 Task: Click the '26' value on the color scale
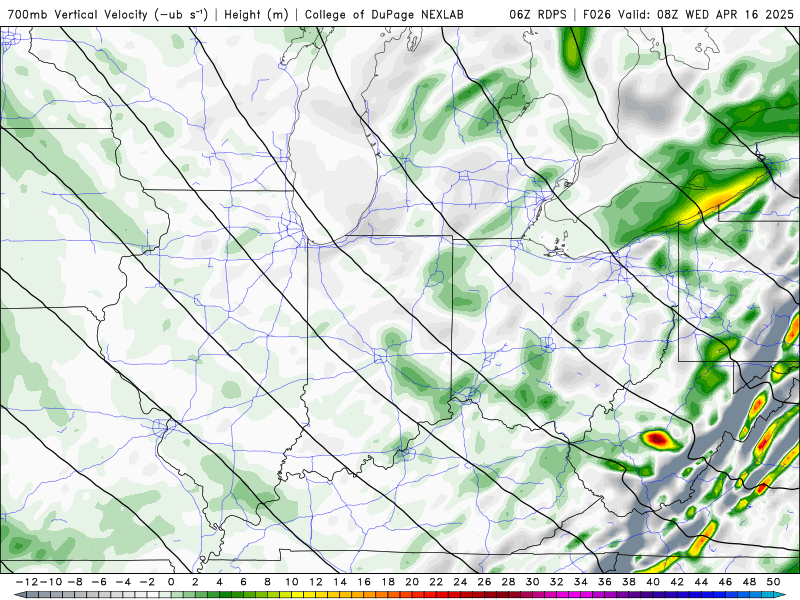pos(484,582)
